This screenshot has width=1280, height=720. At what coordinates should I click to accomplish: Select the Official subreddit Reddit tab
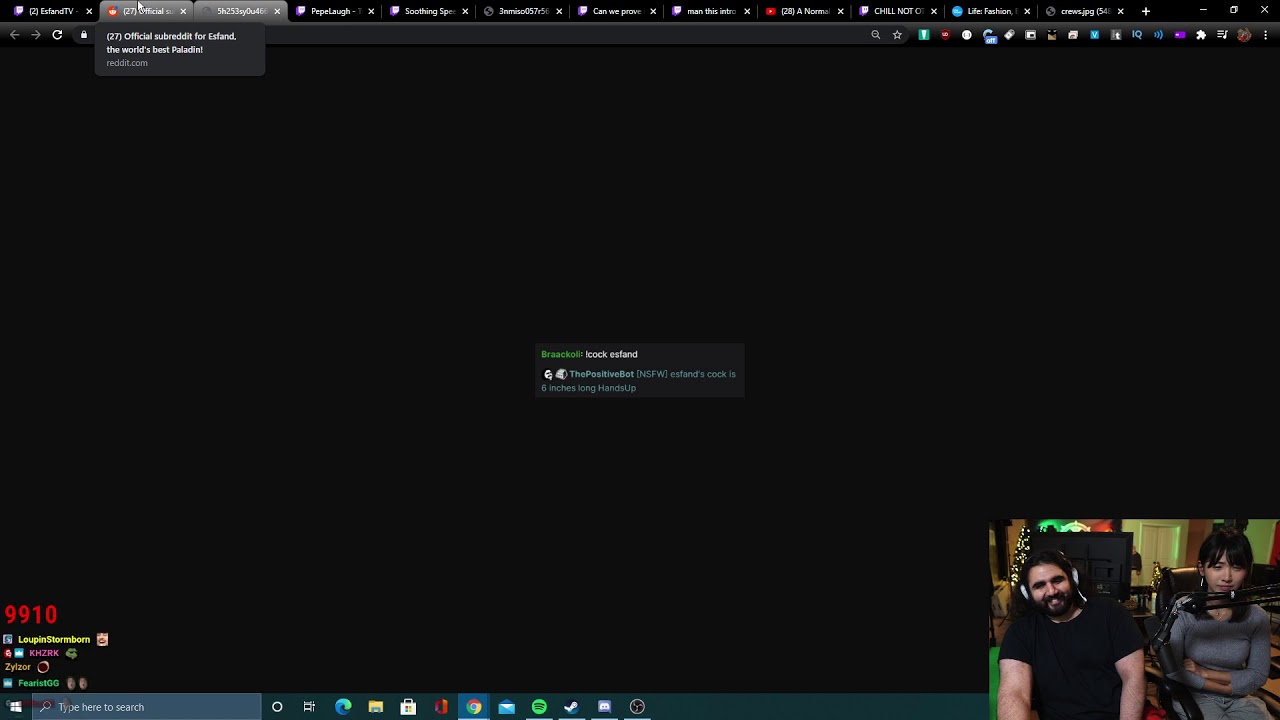(x=146, y=11)
